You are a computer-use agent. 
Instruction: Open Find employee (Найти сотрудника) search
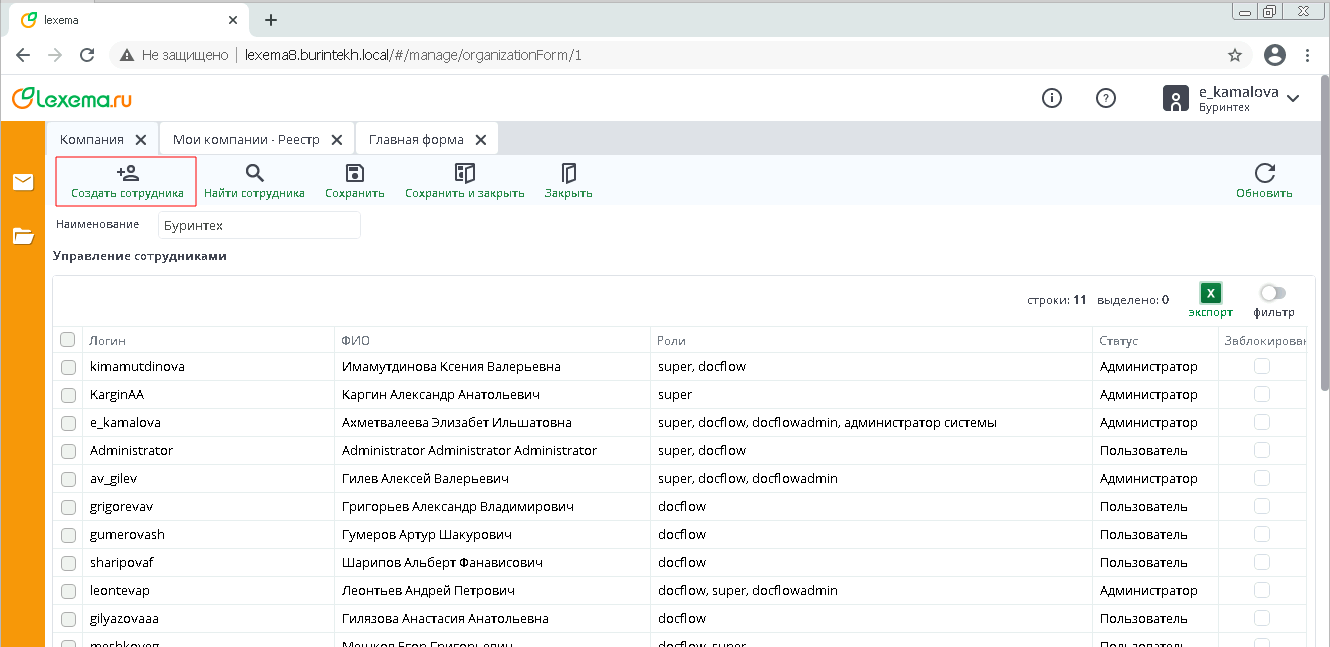click(x=254, y=174)
